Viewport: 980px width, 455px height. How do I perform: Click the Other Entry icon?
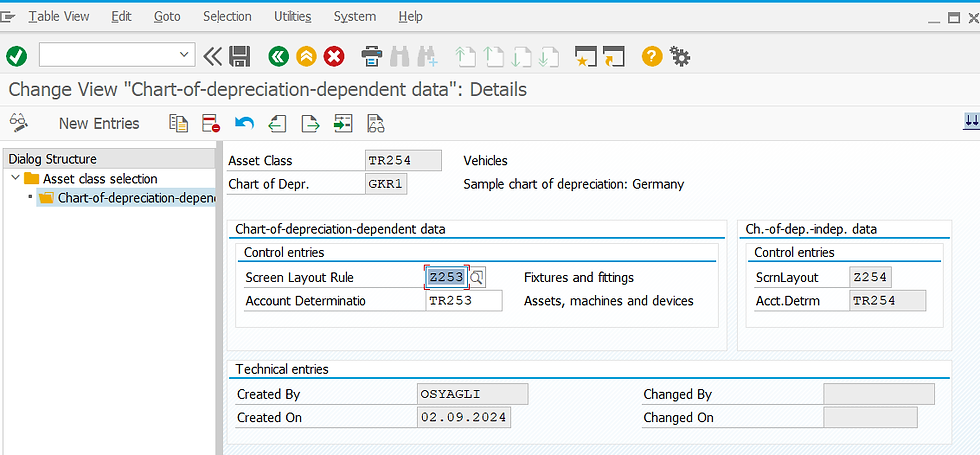pyautogui.click(x=342, y=123)
